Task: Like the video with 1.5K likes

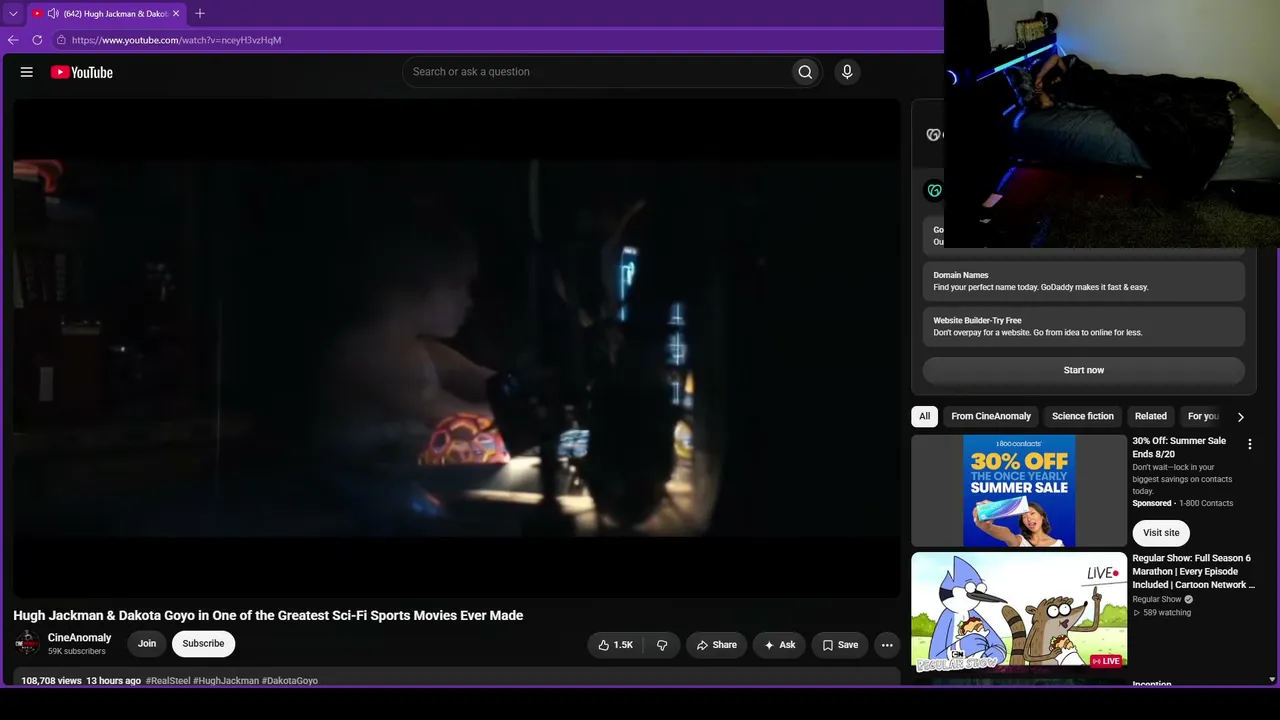Action: (x=615, y=645)
